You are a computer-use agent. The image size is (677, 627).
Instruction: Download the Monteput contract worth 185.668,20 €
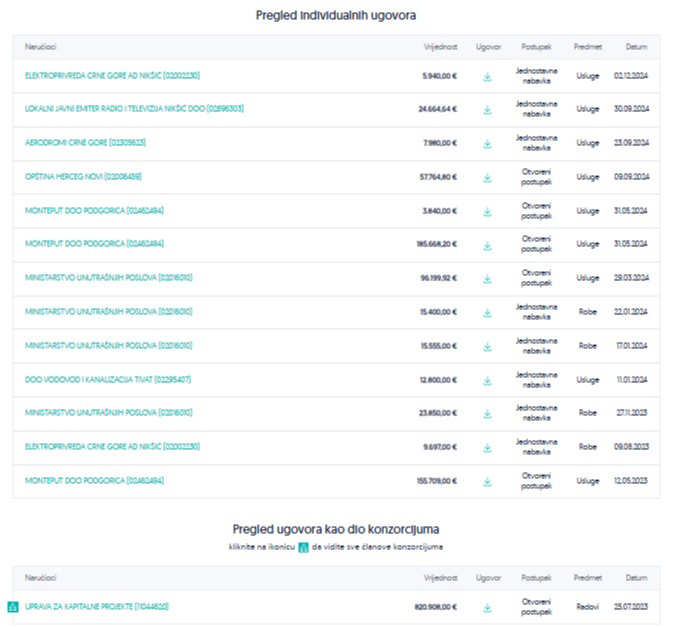coord(487,245)
